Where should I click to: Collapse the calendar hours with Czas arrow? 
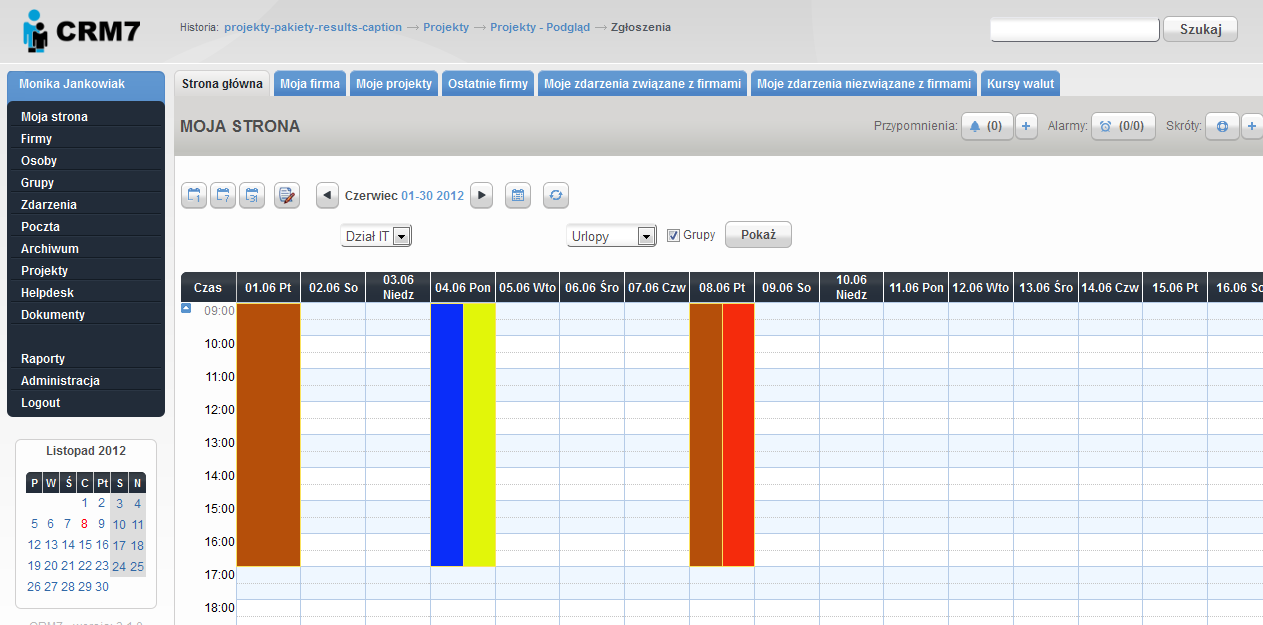(x=186, y=309)
